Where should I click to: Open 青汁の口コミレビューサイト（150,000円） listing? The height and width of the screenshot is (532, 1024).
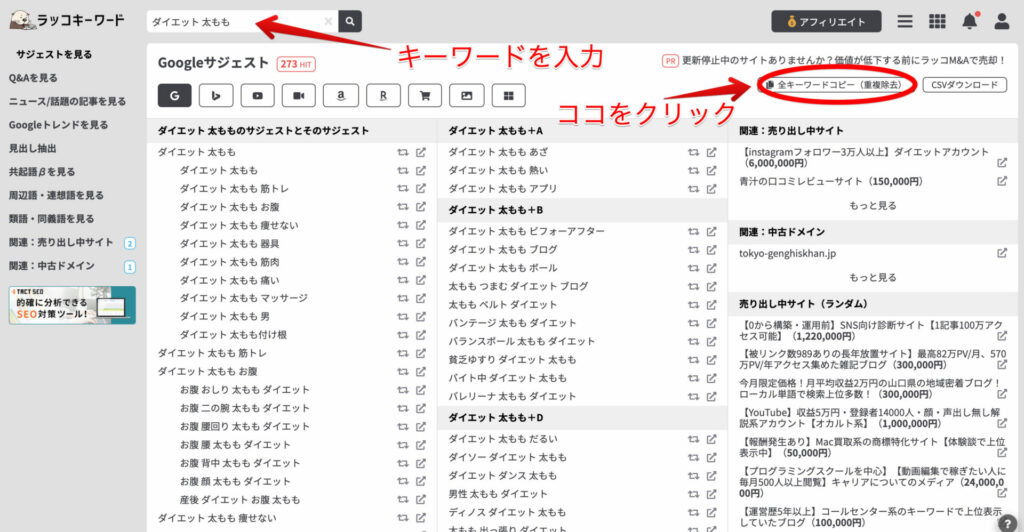pos(831,181)
